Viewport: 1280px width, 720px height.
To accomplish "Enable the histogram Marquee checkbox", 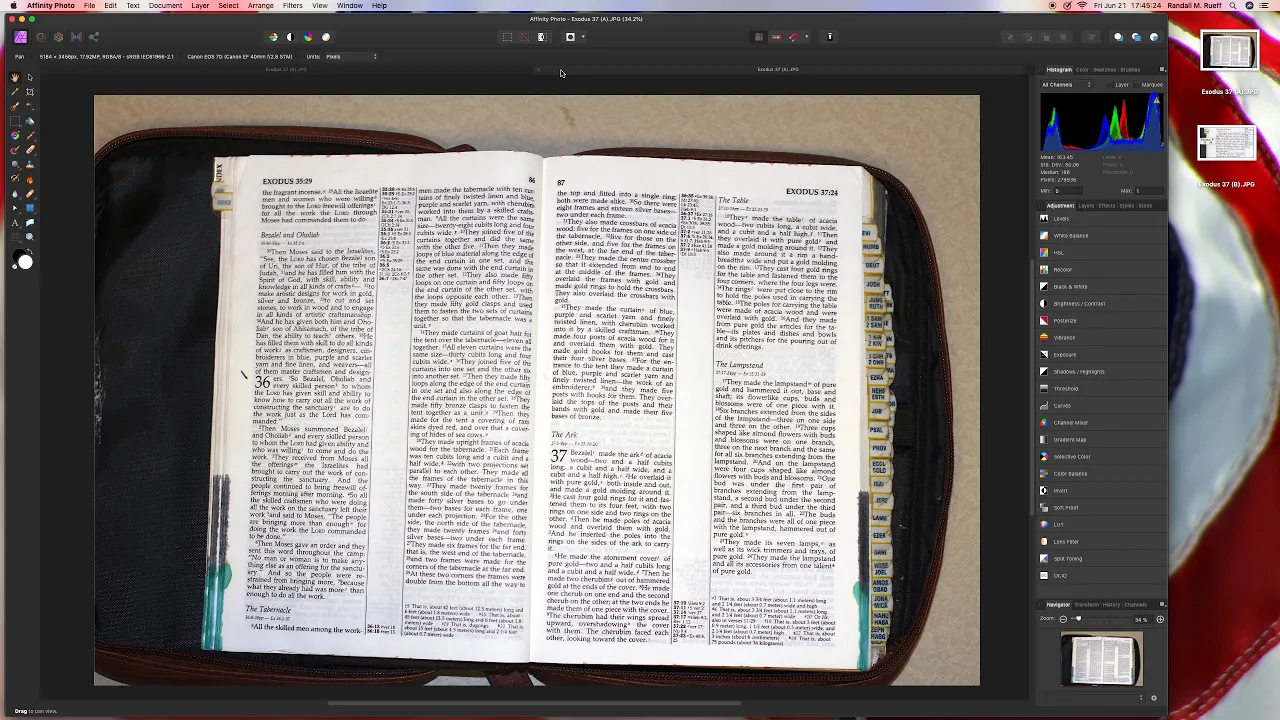I will click(x=1137, y=85).
